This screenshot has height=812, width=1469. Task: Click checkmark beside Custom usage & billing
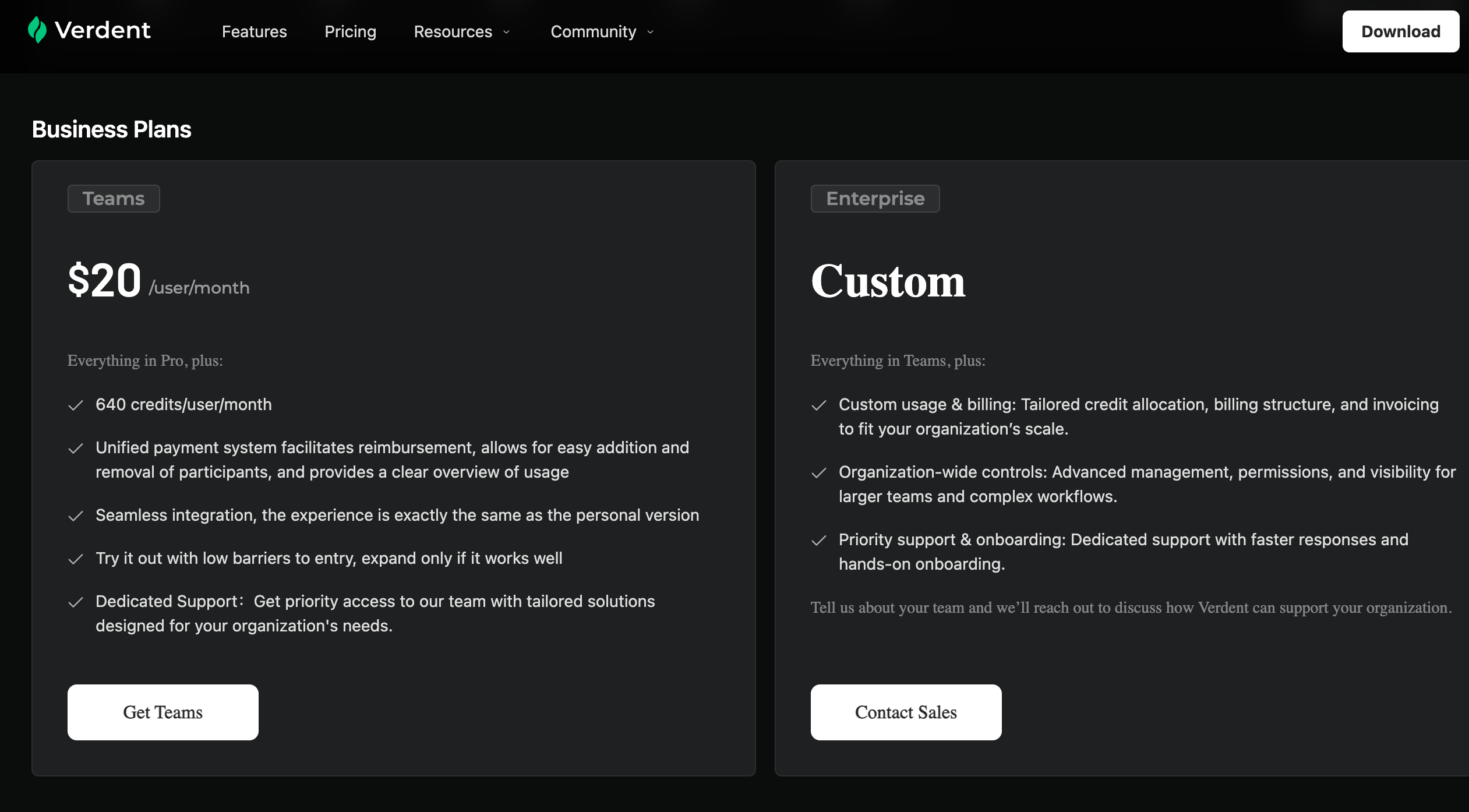(819, 405)
